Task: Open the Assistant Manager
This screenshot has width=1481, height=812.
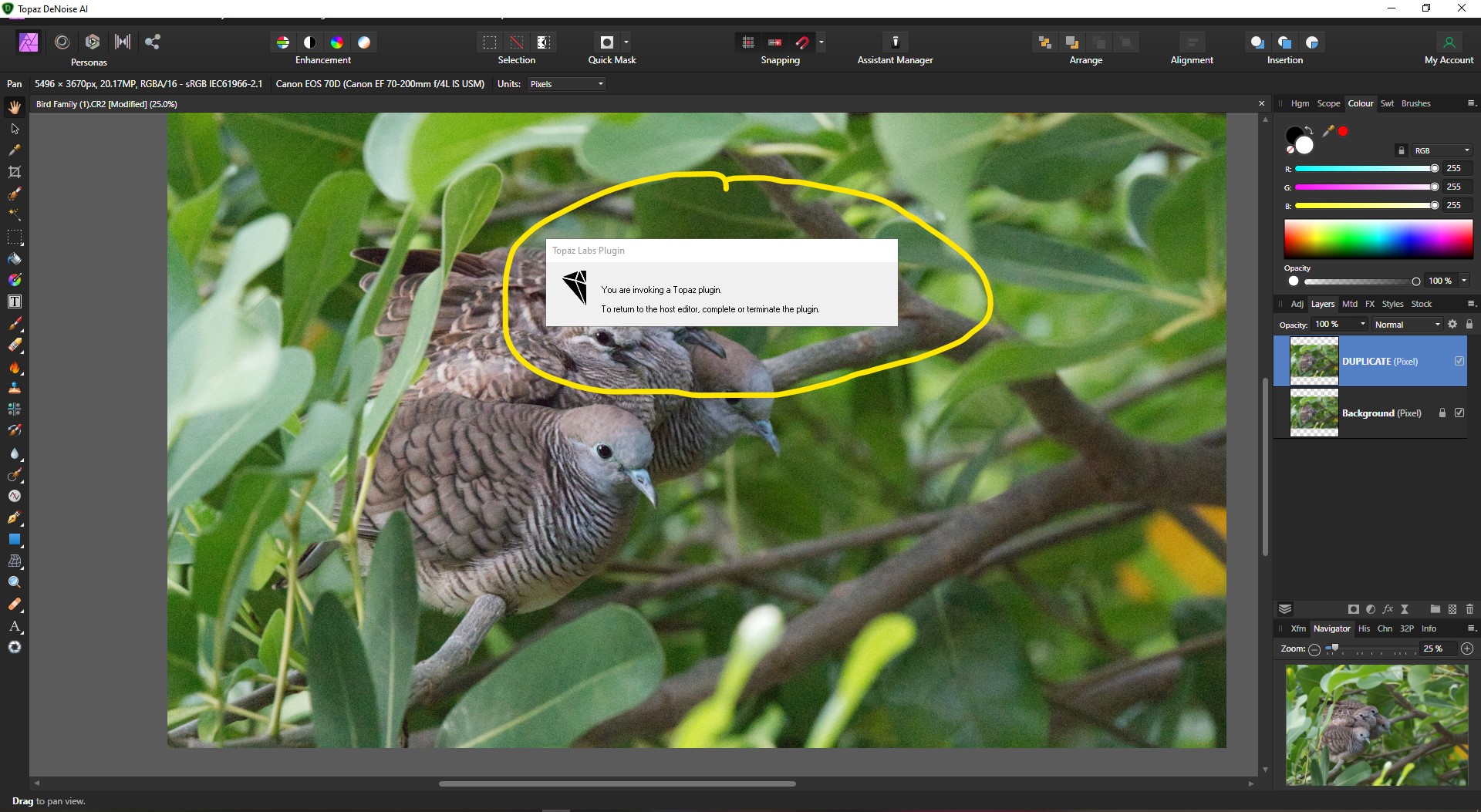Action: (895, 42)
